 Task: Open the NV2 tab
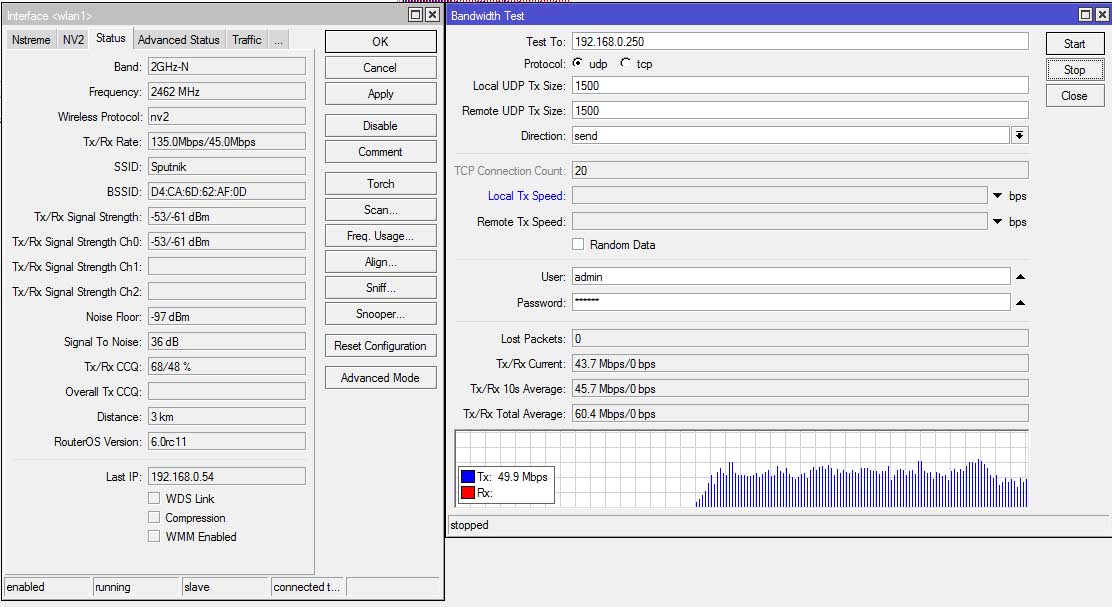[73, 40]
